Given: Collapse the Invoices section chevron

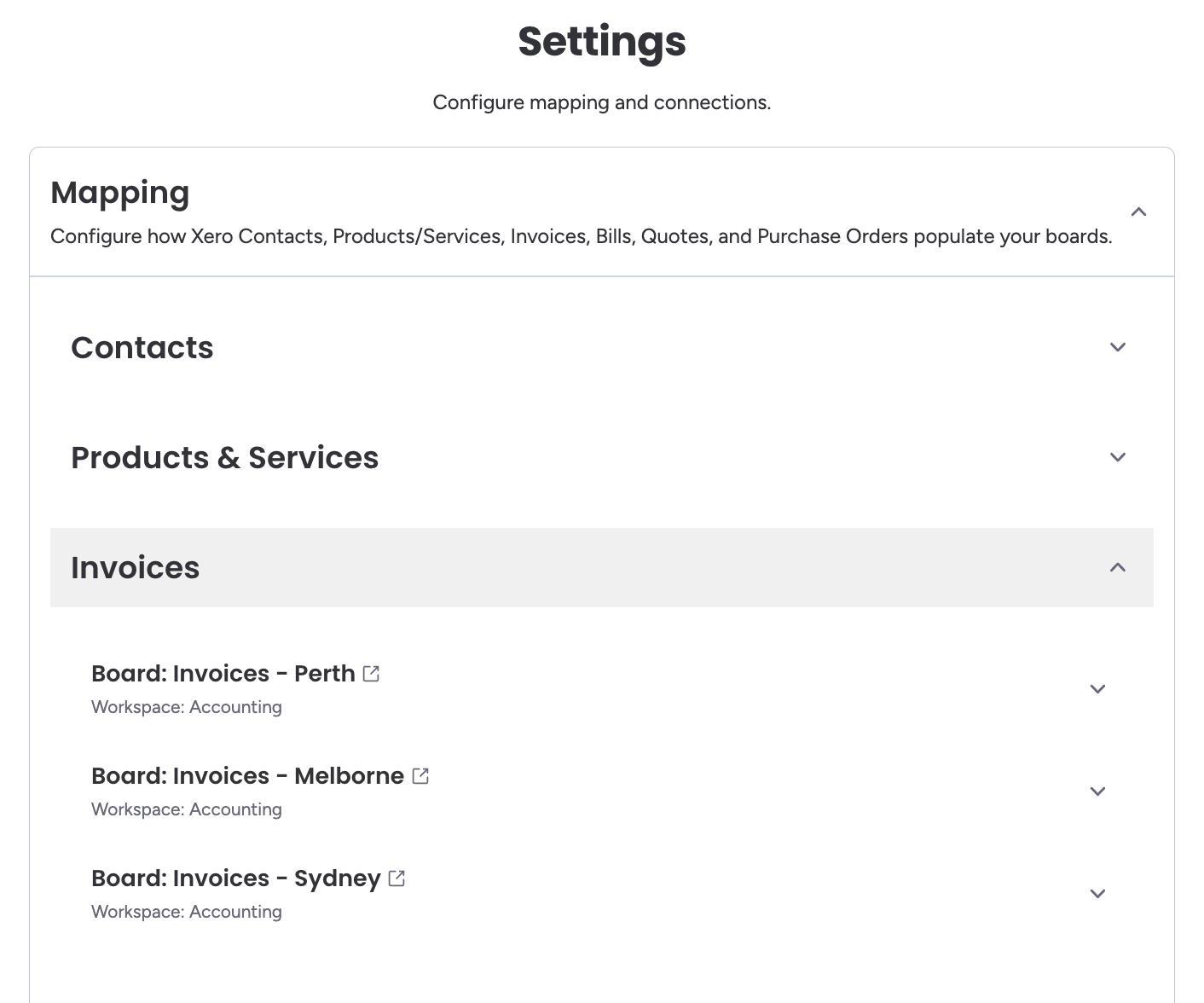Looking at the screenshot, I should click(x=1118, y=567).
